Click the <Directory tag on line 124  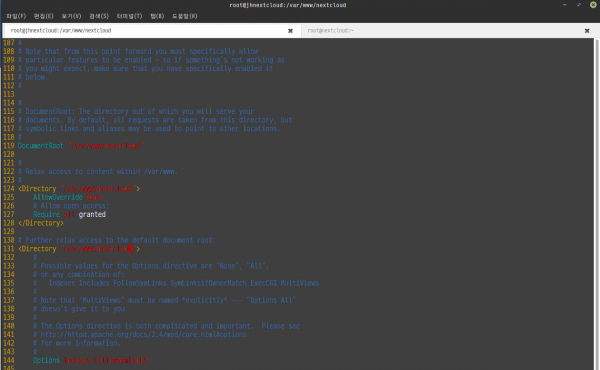pos(37,189)
